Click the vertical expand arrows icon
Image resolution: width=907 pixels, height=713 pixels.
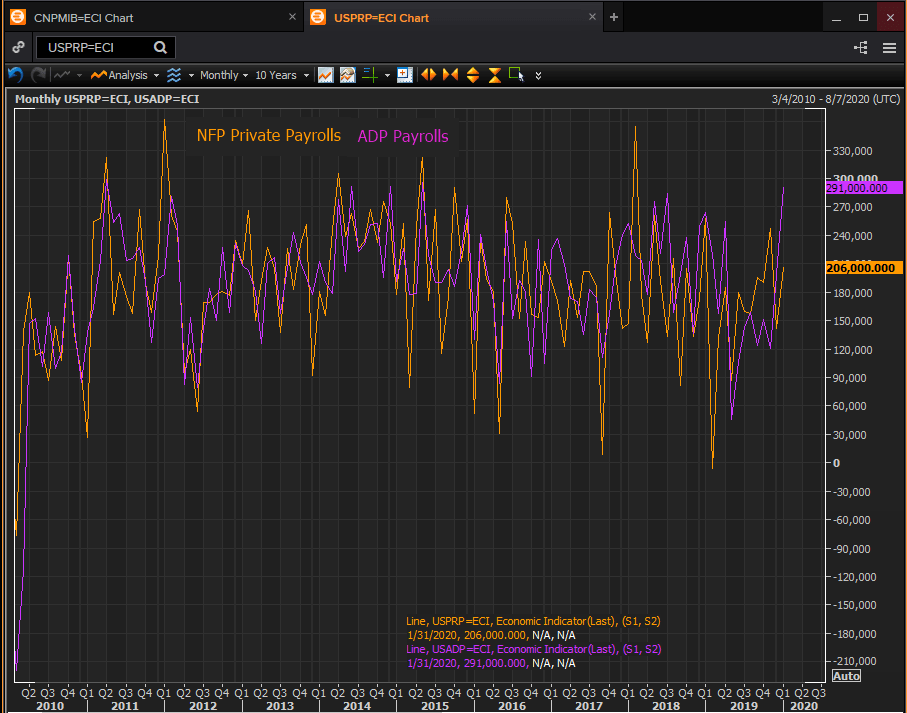pos(472,75)
